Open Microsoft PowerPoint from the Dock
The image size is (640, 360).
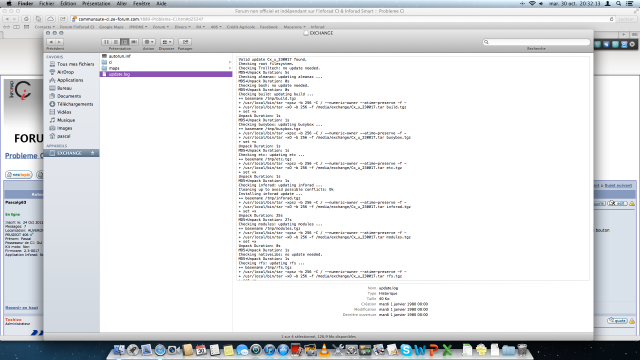433,350
